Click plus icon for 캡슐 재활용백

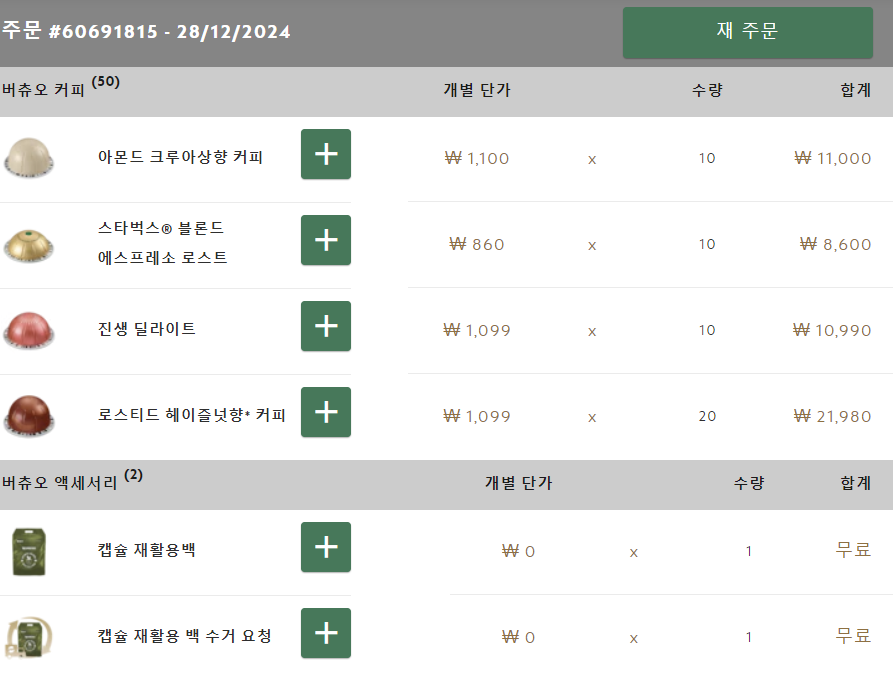[326, 547]
